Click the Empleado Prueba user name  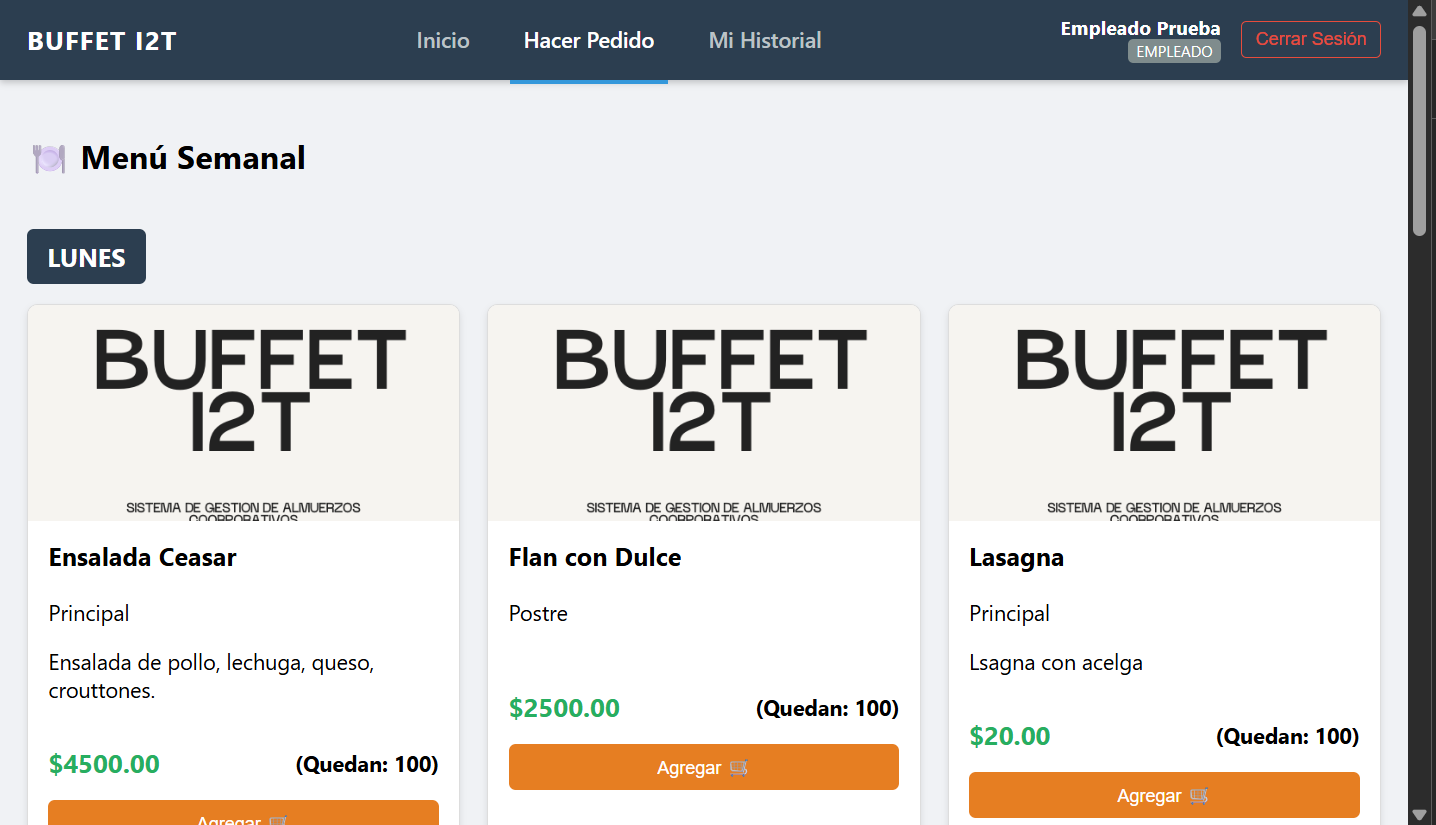tap(1140, 29)
